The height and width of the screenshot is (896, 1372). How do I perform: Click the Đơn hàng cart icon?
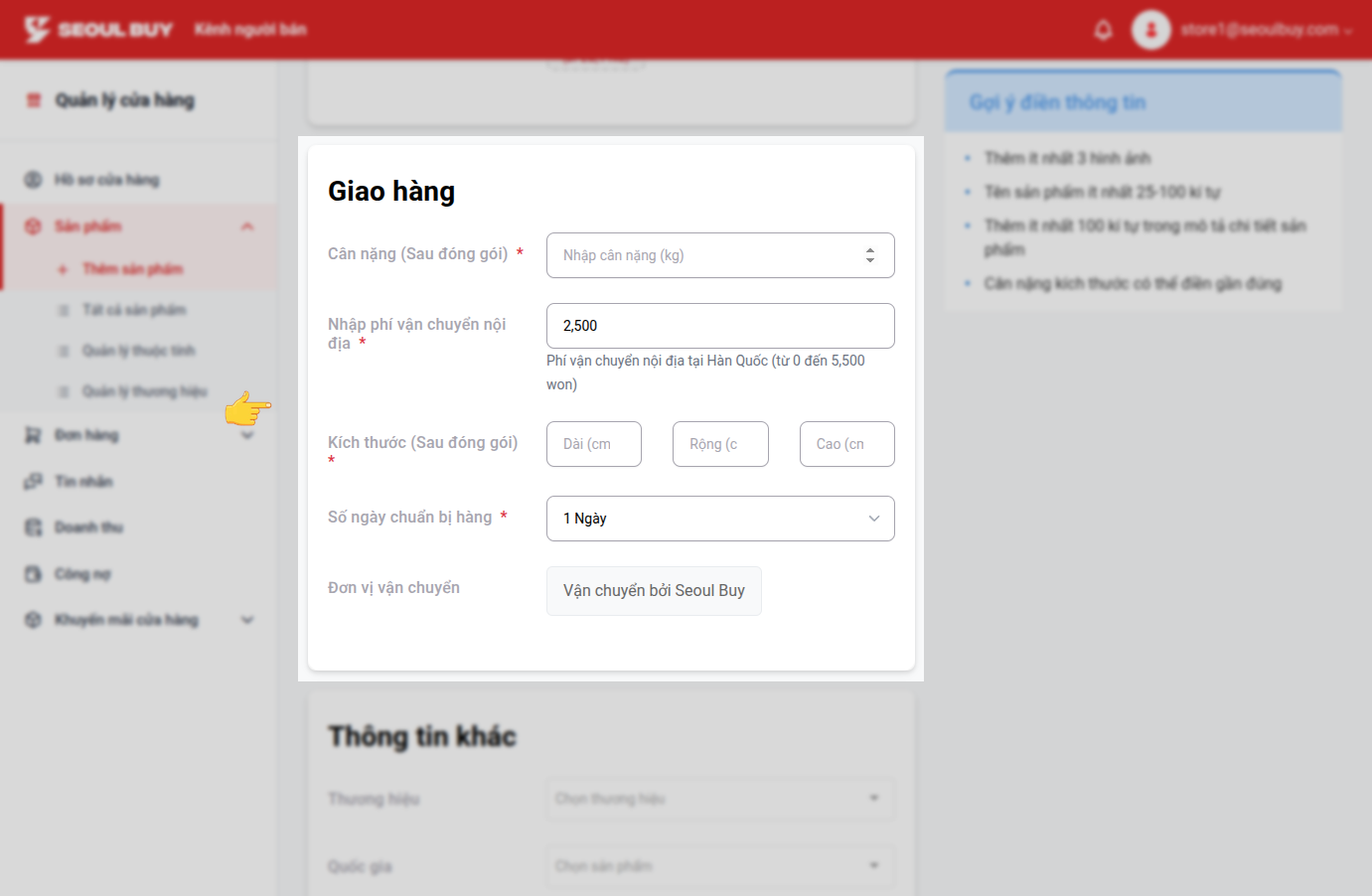point(33,435)
